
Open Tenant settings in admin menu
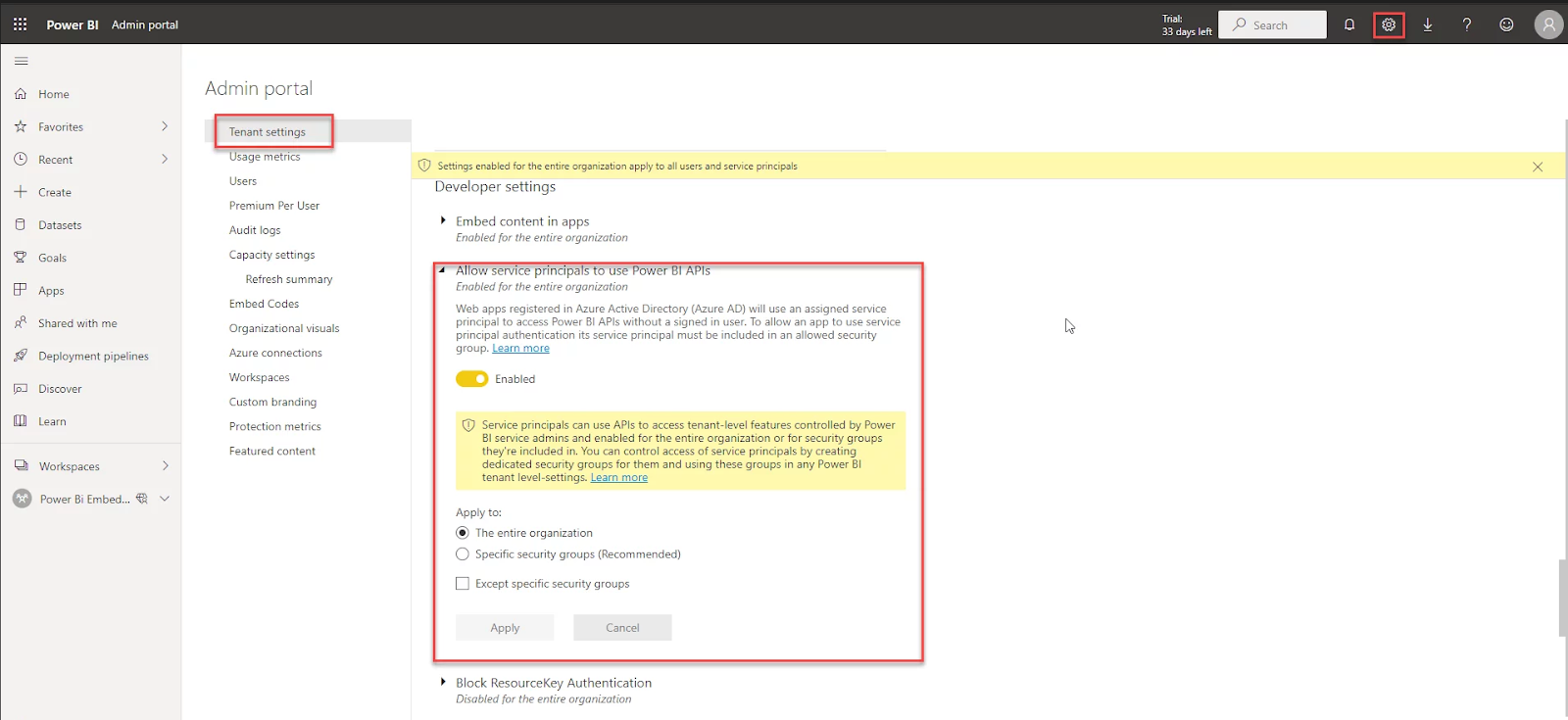[x=268, y=131]
